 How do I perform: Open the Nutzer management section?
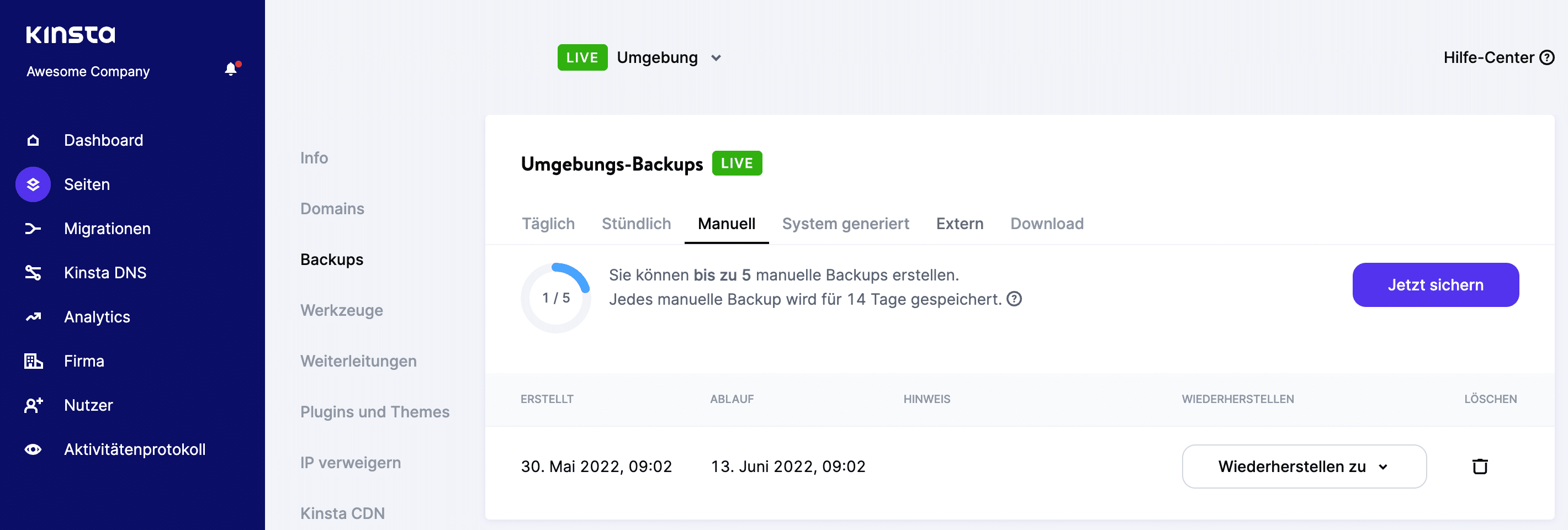click(88, 405)
